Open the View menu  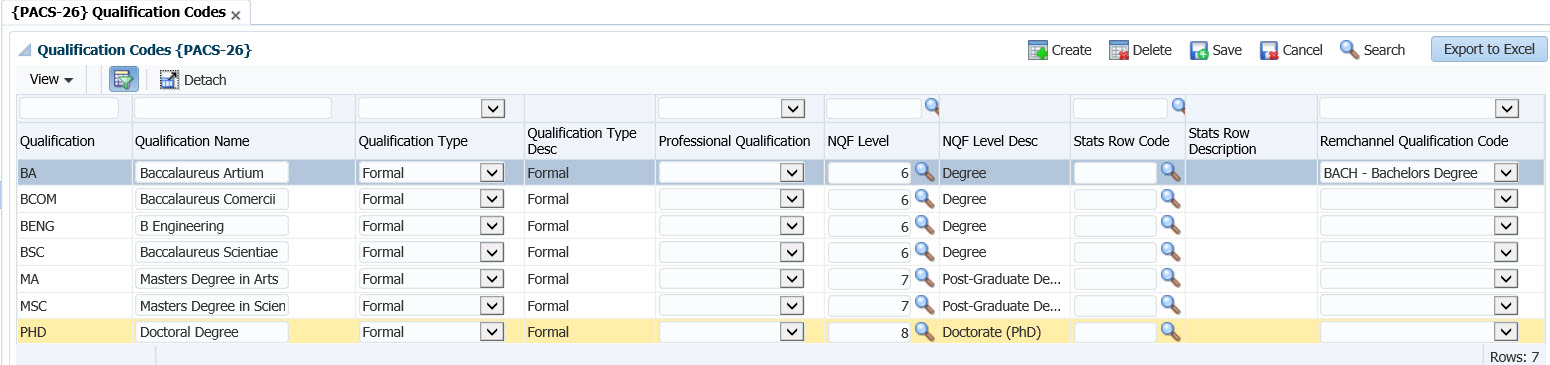pyautogui.click(x=52, y=79)
